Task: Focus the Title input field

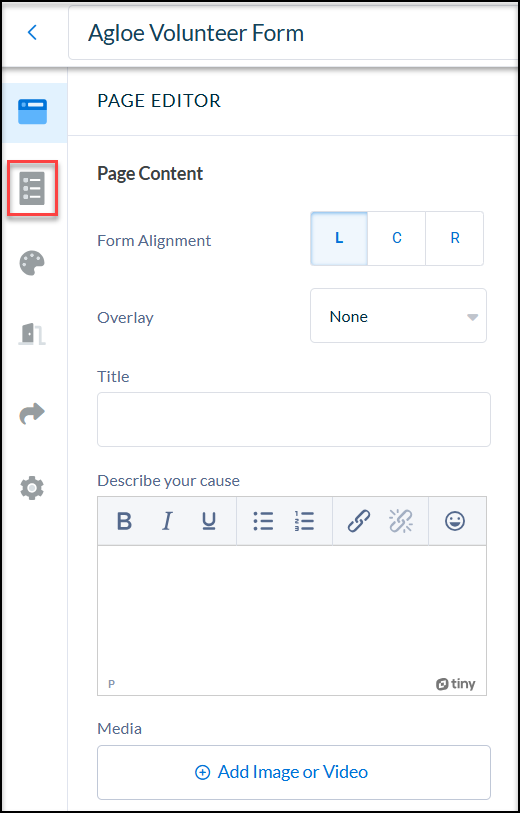Action: 293,419
